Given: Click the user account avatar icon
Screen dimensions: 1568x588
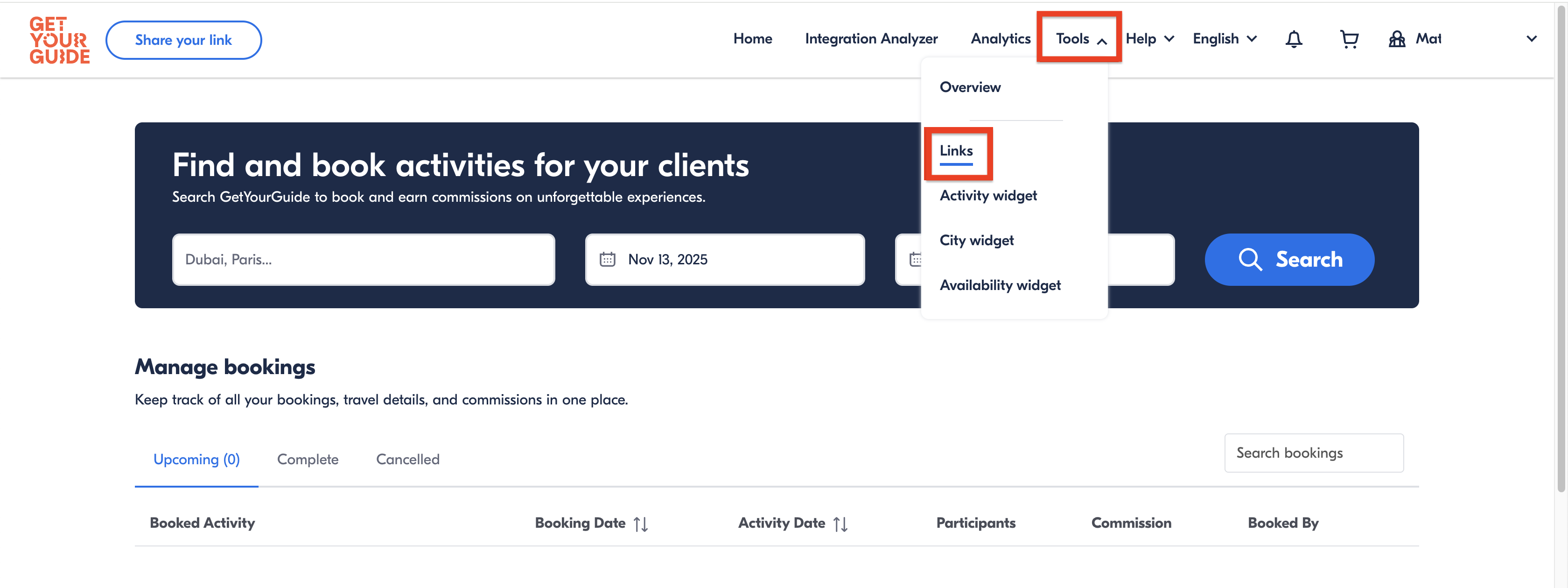Looking at the screenshot, I should coord(1396,40).
